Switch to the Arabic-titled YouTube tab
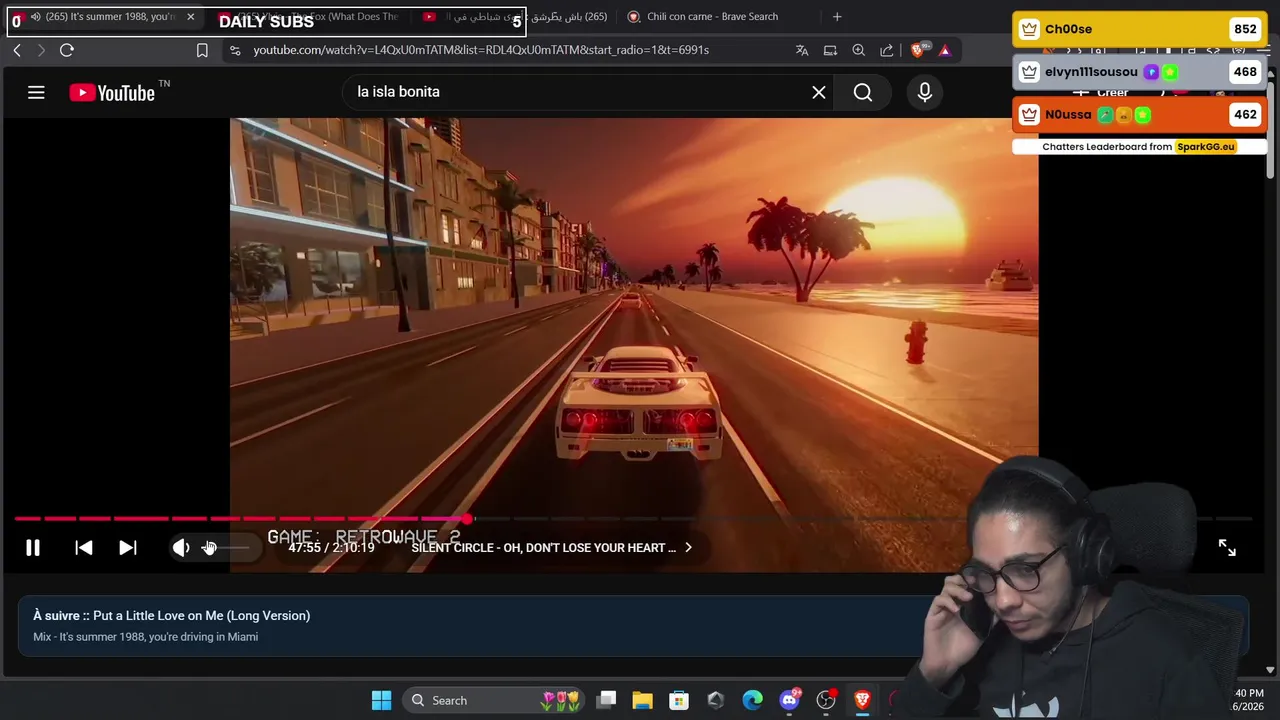Image resolution: width=1280 pixels, height=720 pixels. coord(515,17)
